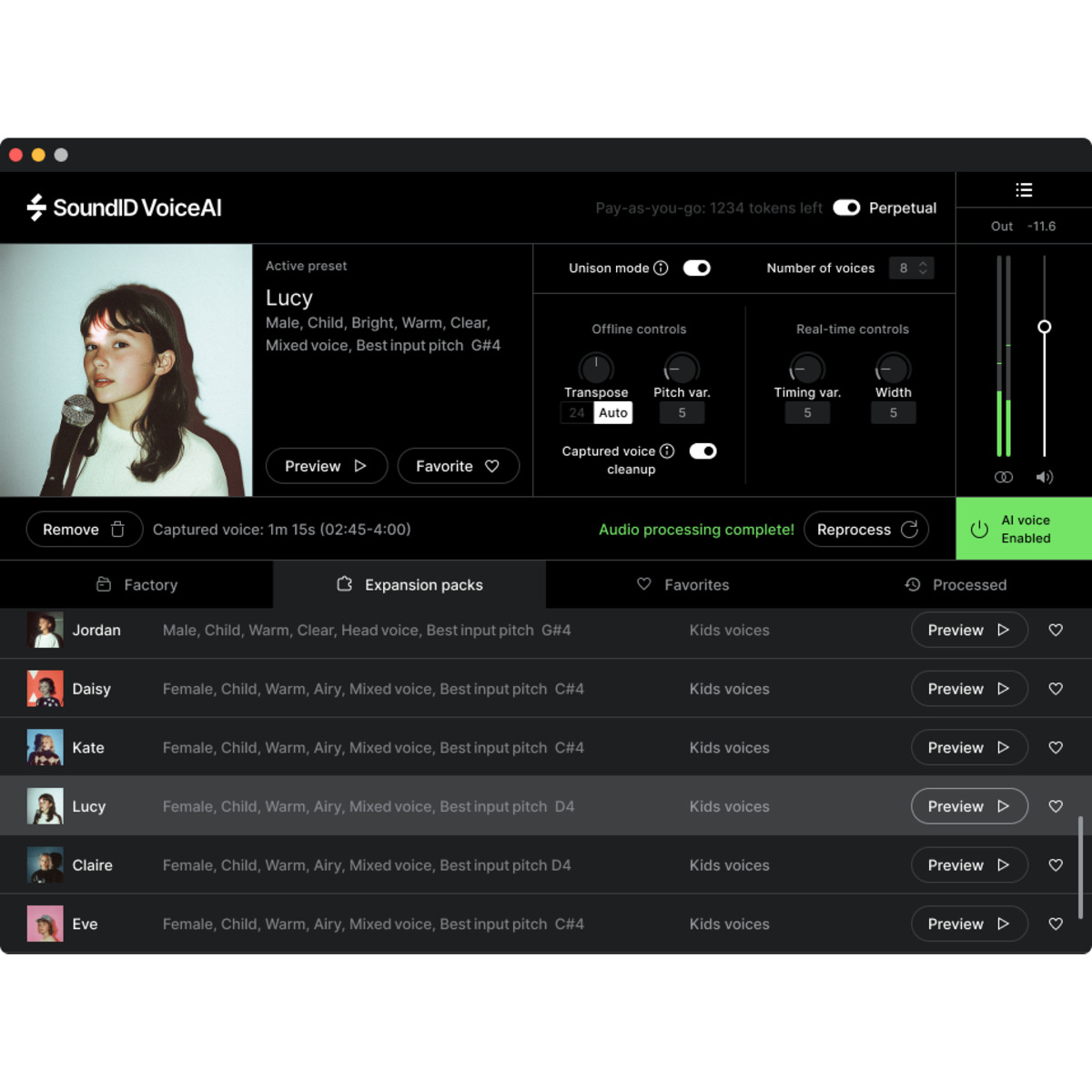Viewport: 1092px width, 1092px height.
Task: Click the Timing var. knob
Action: point(807,368)
